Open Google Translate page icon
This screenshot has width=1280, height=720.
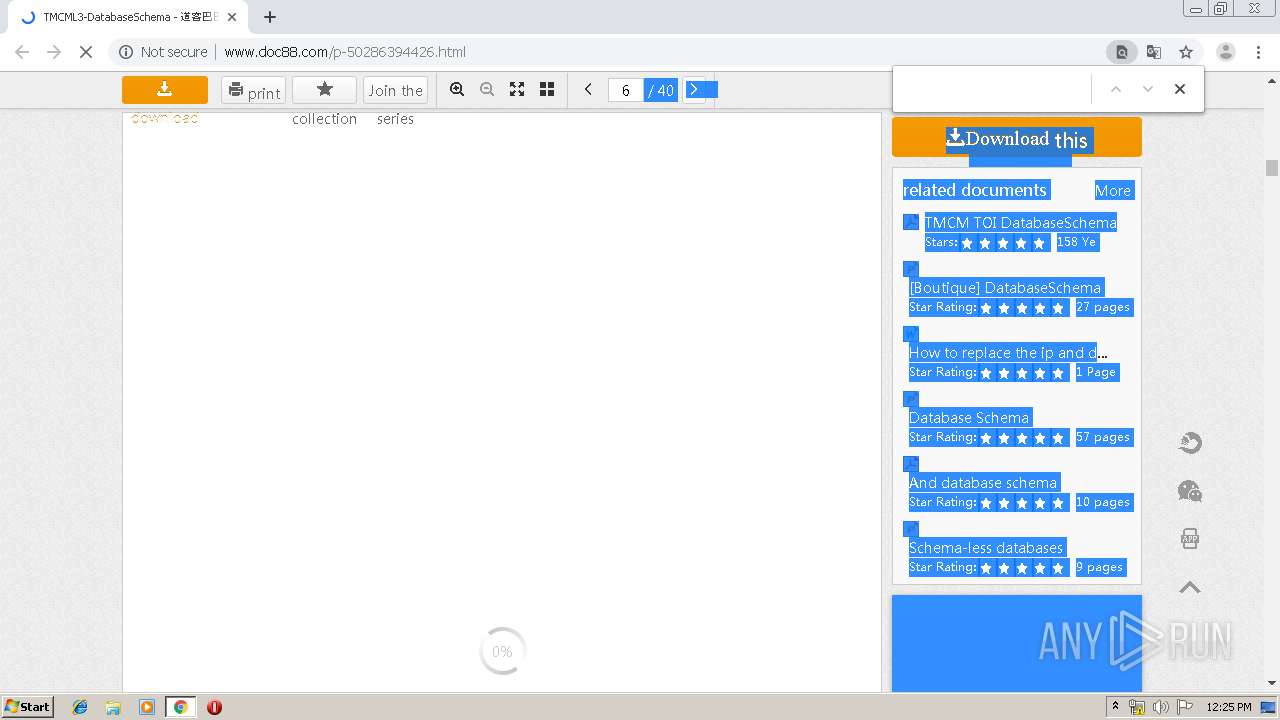click(x=1154, y=52)
